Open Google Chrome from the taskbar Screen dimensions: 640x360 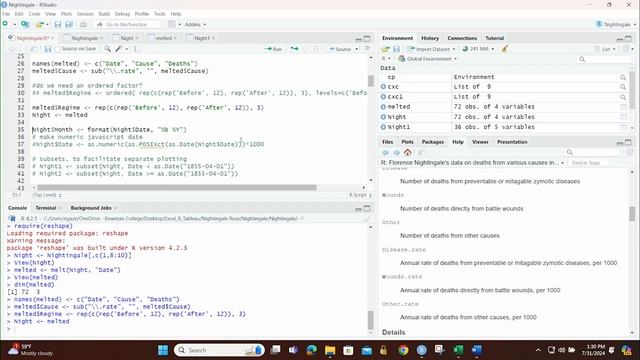(403, 350)
